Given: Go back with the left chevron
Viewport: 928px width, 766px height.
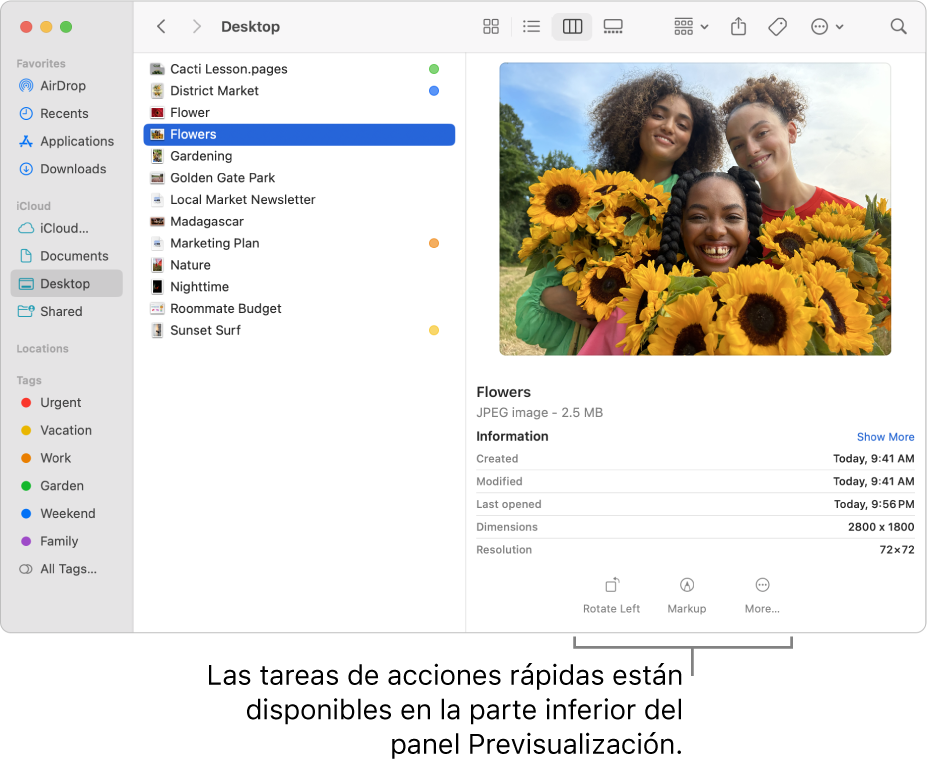Looking at the screenshot, I should 161,27.
